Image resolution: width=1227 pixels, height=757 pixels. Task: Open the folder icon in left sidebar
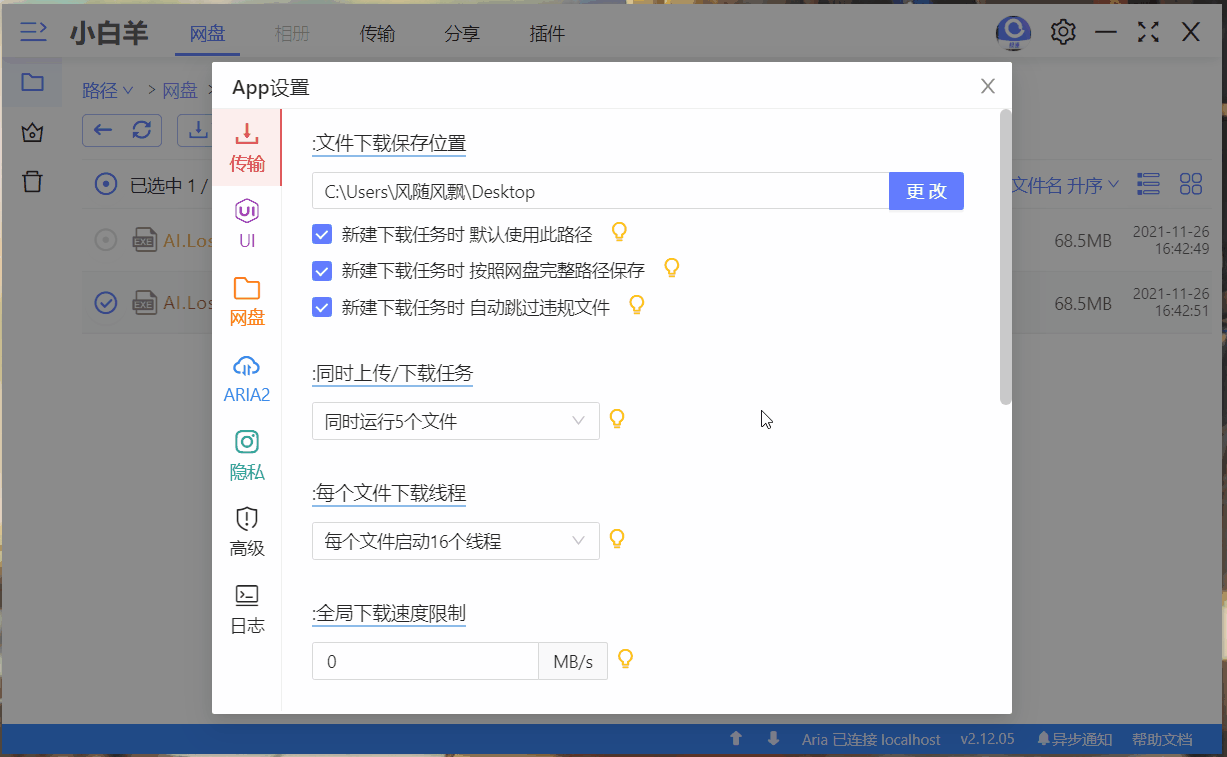tap(32, 82)
